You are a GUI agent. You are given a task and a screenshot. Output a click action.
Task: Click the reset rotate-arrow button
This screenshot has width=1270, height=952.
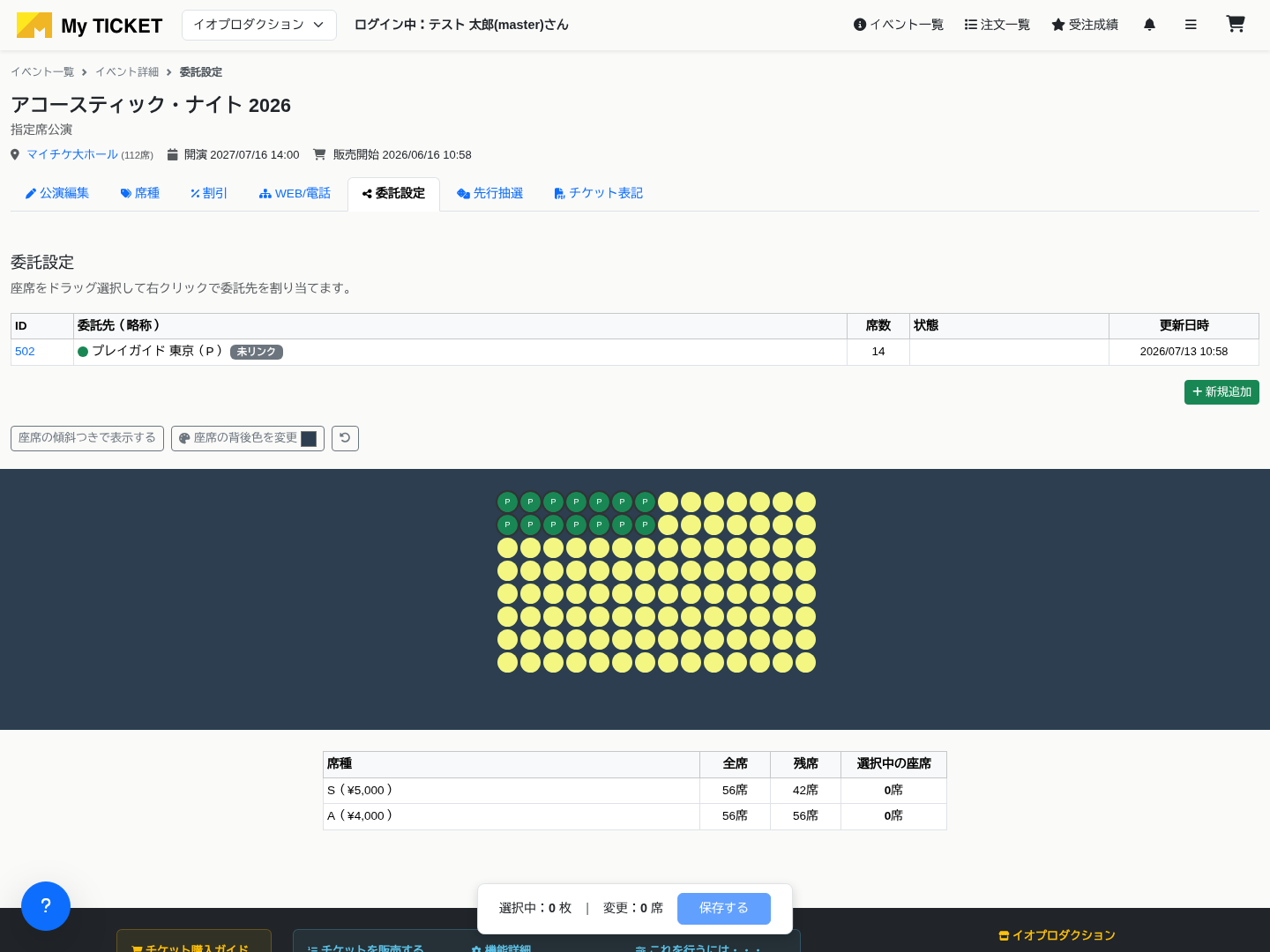tap(345, 438)
